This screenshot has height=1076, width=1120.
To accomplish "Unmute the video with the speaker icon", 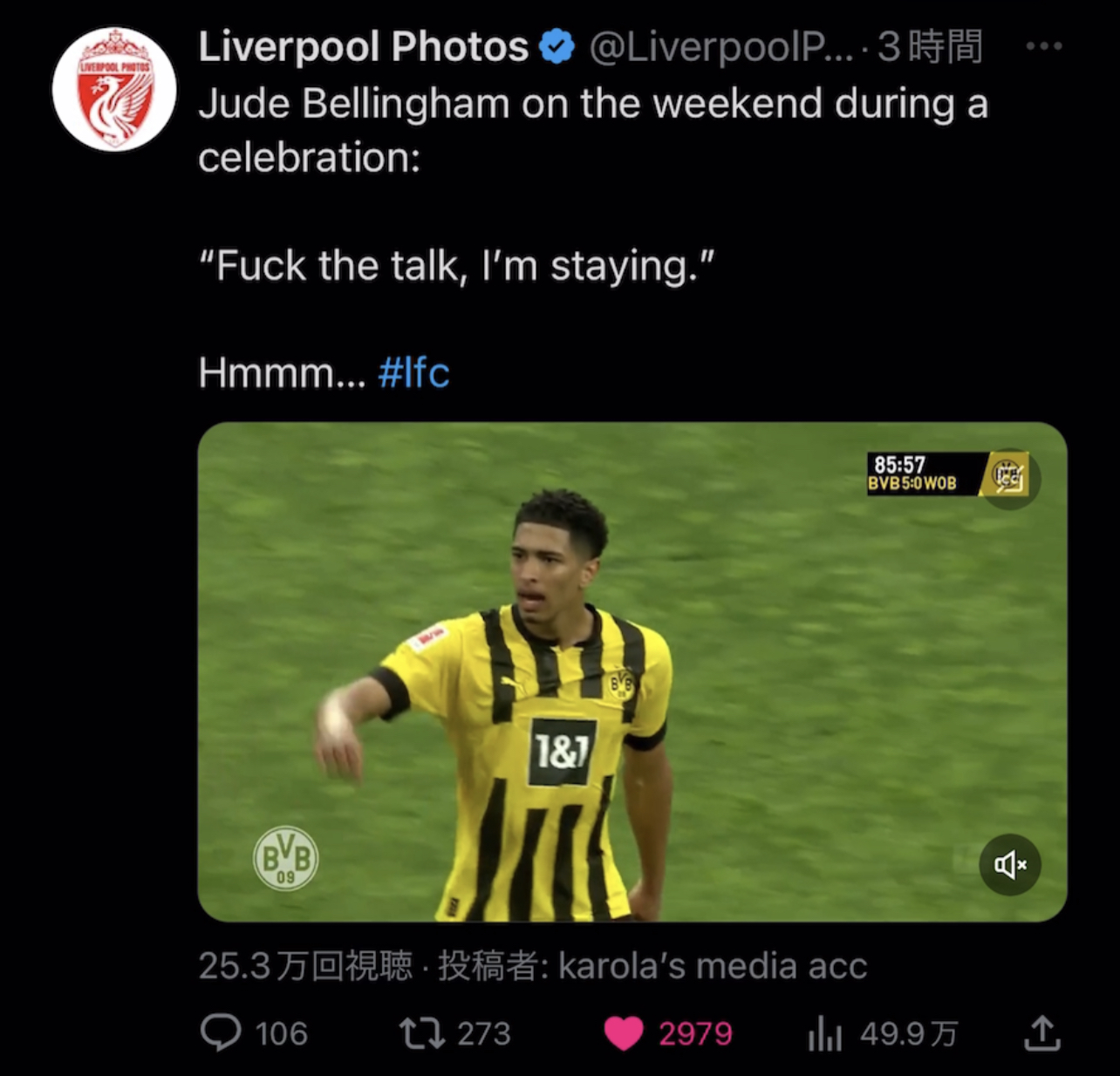I will point(1010,864).
